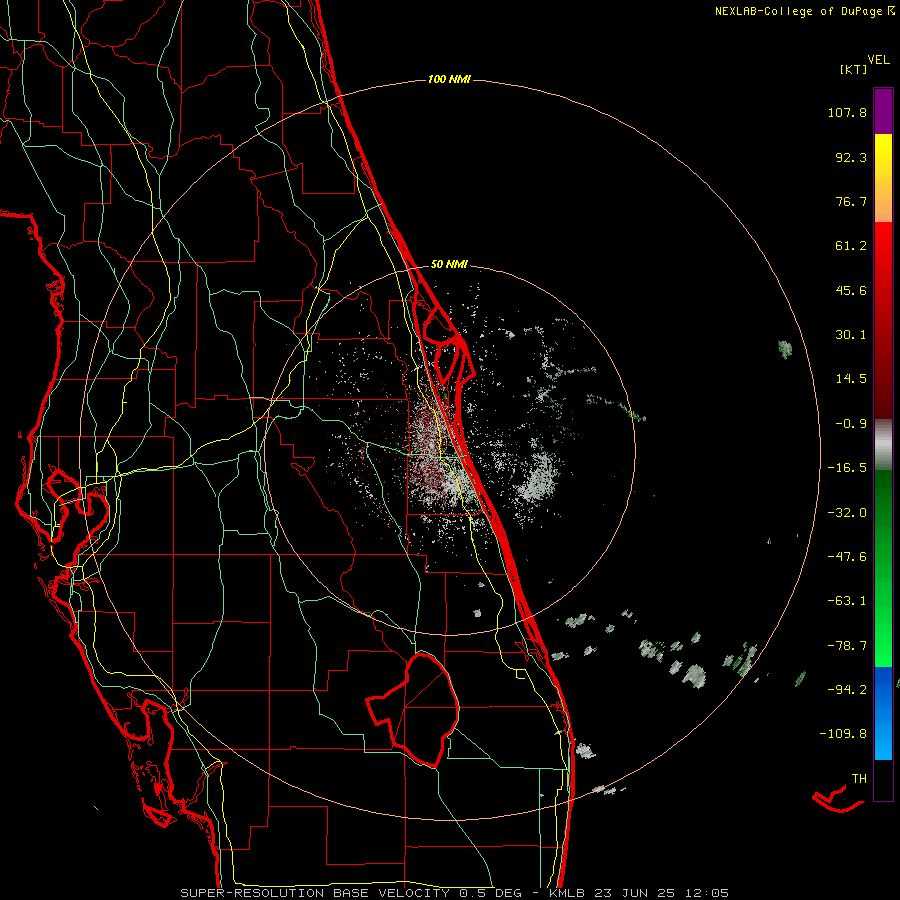Click the -94.2 velocity scale value
900x900 pixels.
coord(847,690)
